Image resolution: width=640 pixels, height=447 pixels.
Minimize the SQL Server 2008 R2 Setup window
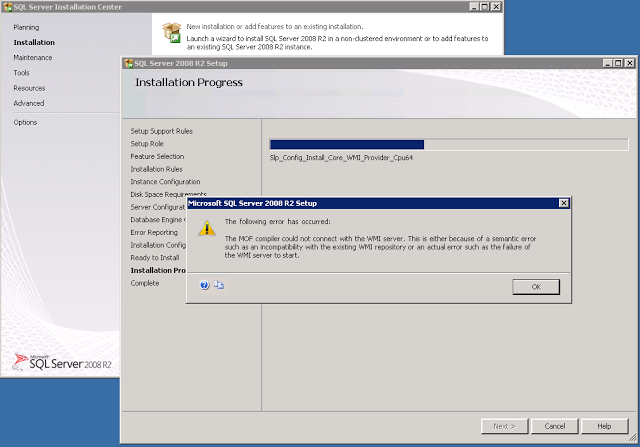pos(607,63)
